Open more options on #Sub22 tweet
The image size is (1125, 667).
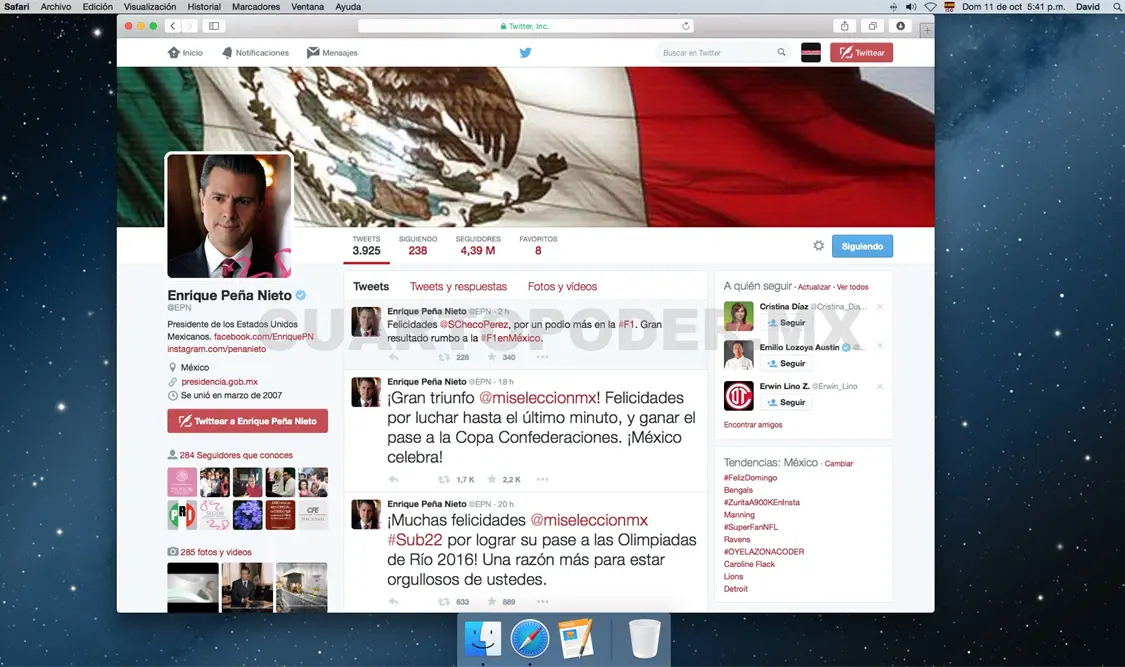tap(542, 602)
